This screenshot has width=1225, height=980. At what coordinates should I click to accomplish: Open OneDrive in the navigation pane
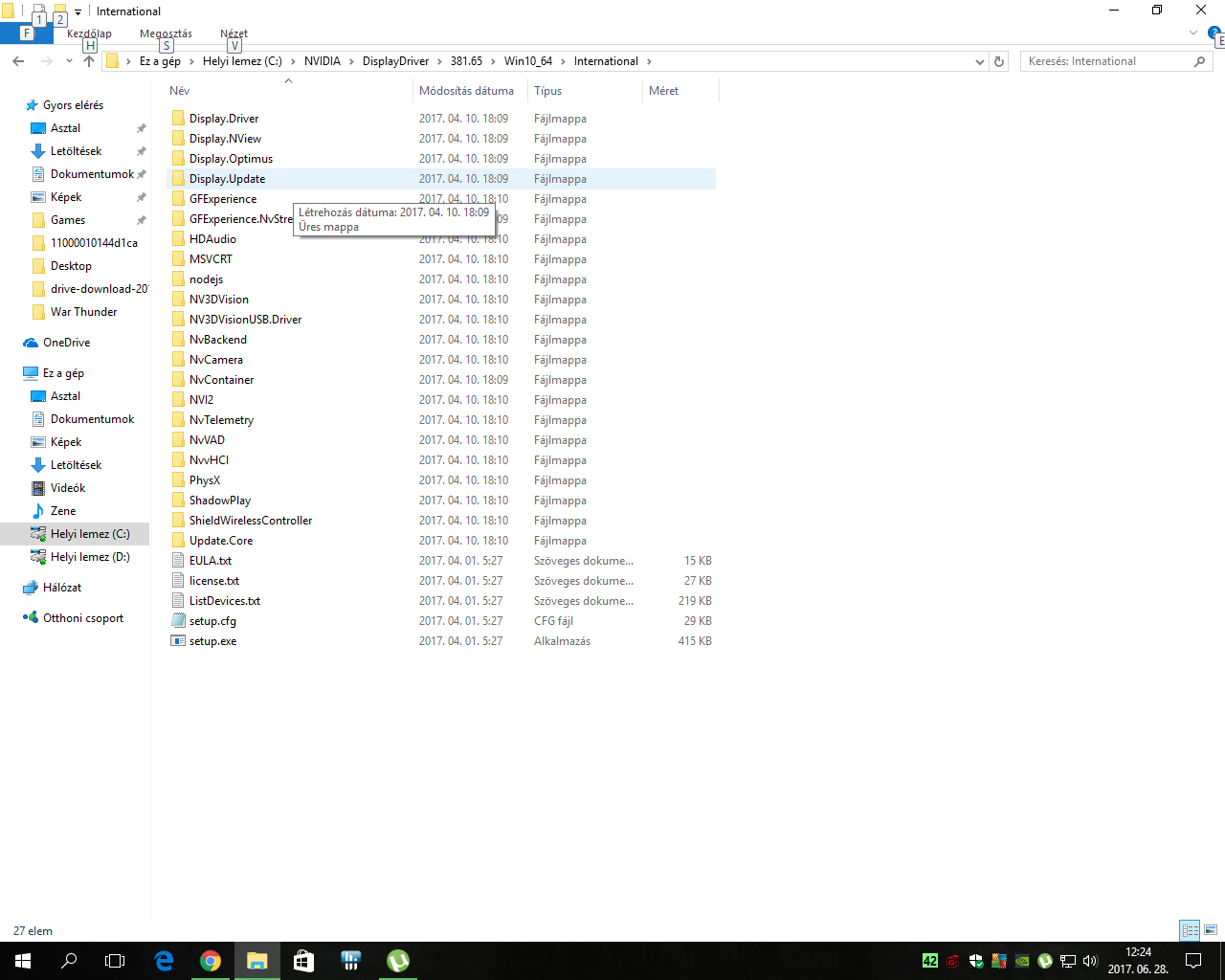pyautogui.click(x=66, y=343)
